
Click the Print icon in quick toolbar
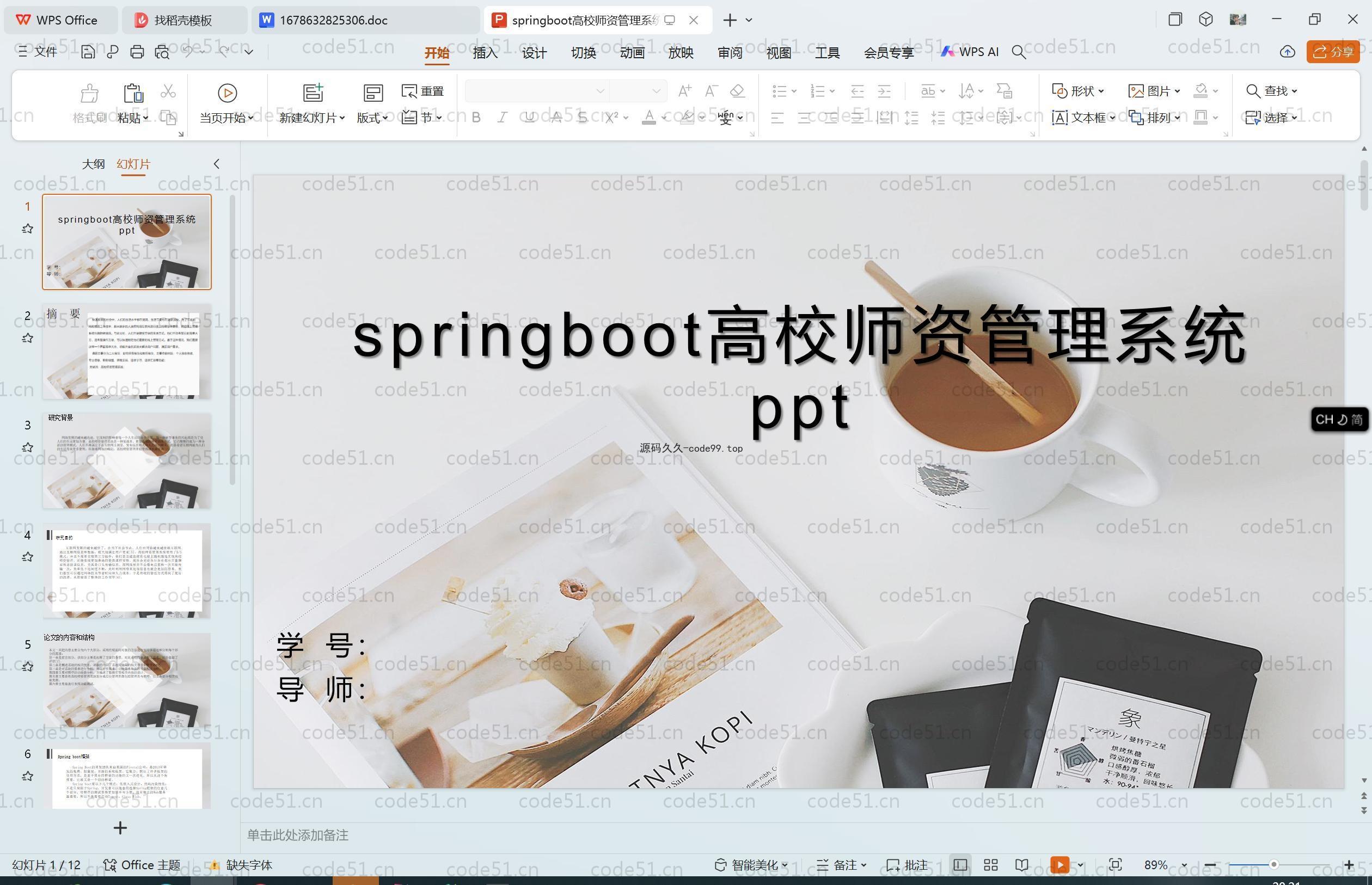pyautogui.click(x=137, y=52)
